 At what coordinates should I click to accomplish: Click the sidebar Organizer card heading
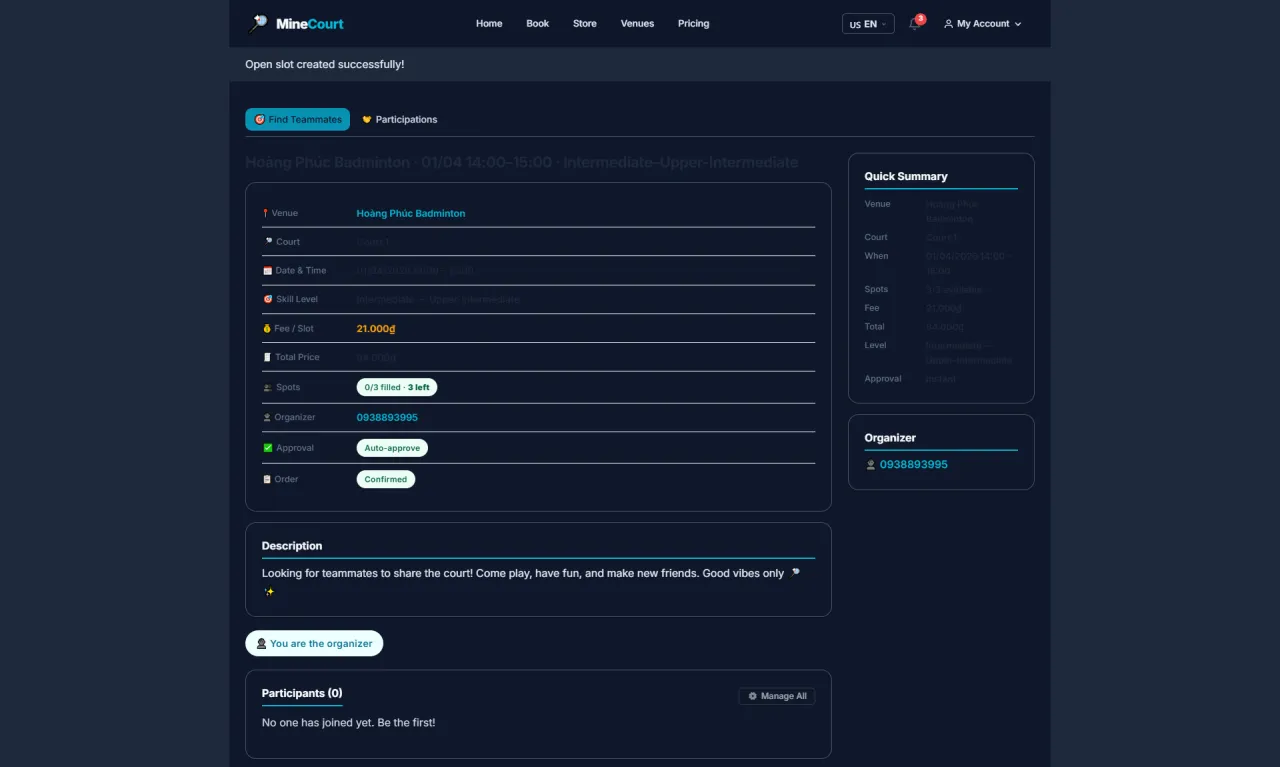coord(890,438)
